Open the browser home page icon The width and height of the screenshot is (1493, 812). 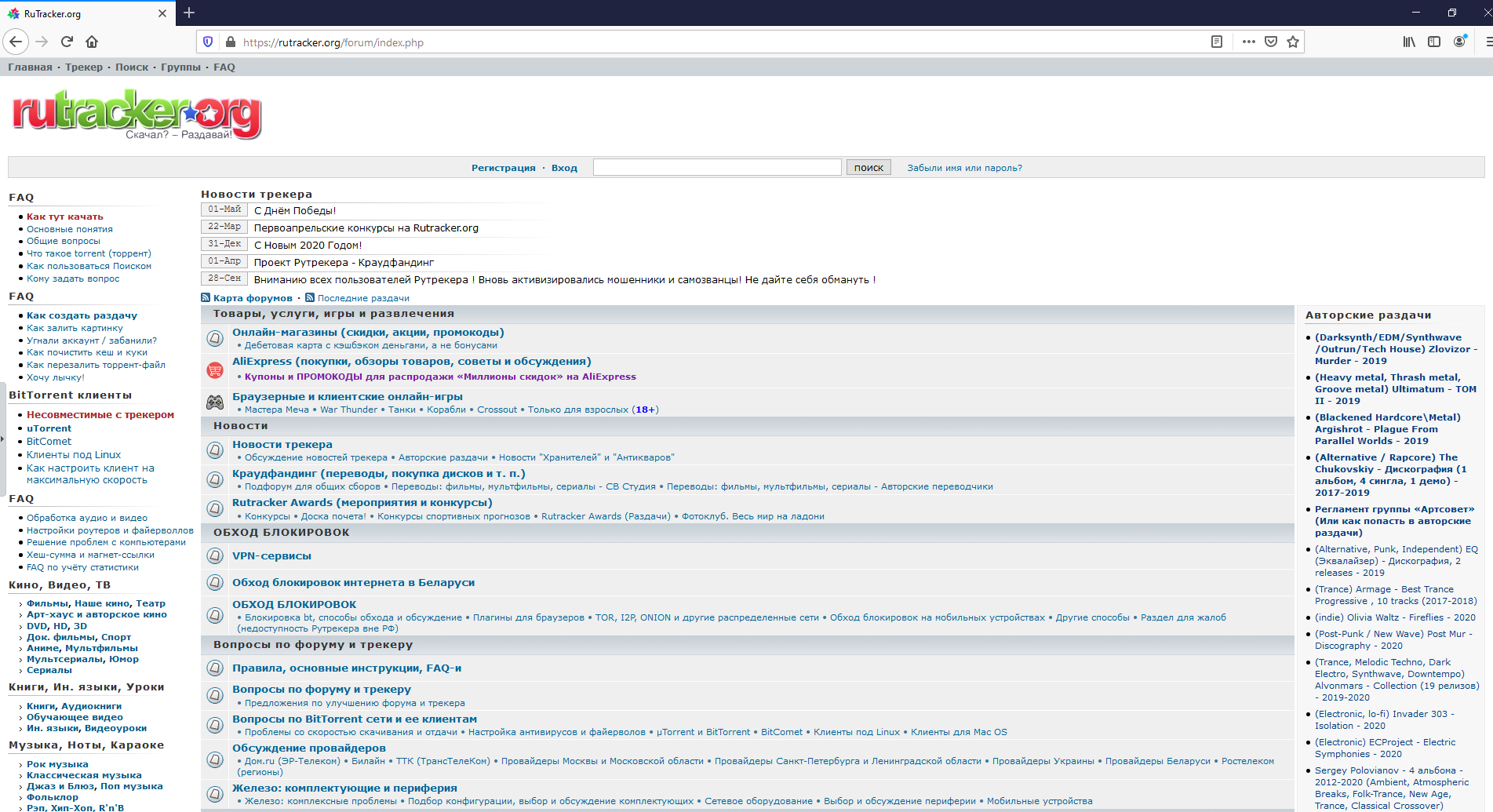pyautogui.click(x=92, y=42)
